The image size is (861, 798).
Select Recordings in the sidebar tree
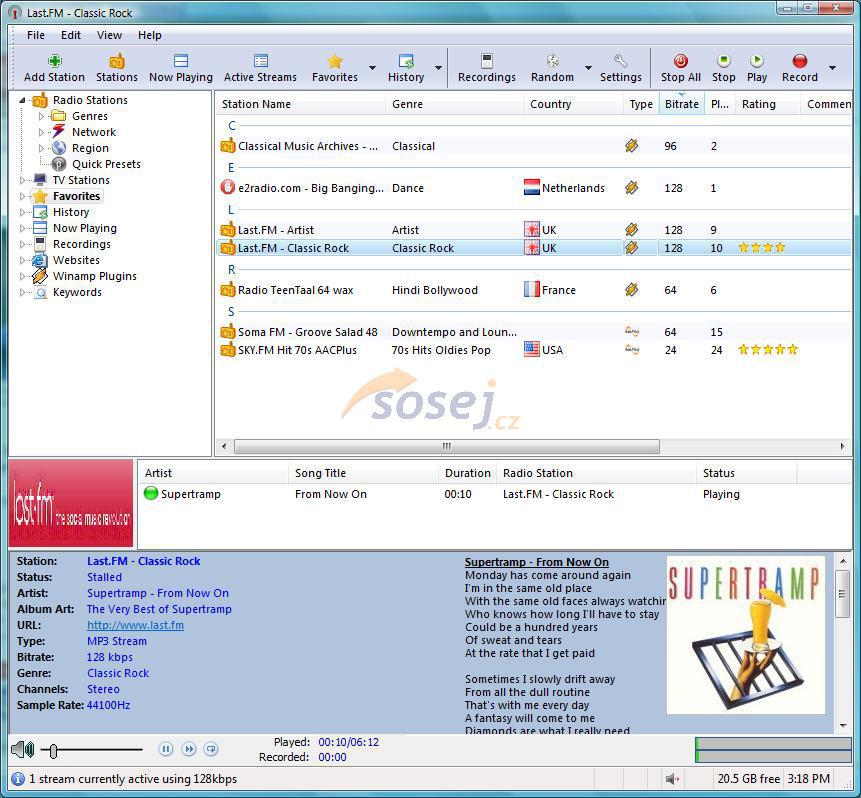coord(81,244)
